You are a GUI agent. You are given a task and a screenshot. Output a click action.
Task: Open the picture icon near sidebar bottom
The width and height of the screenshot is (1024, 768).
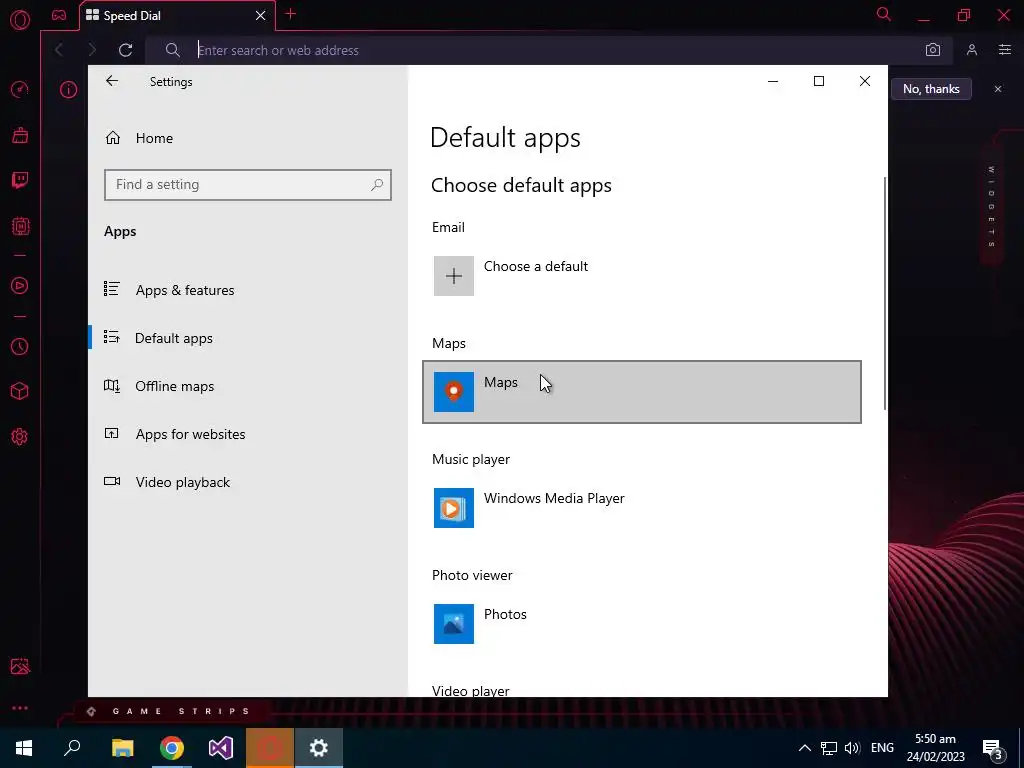[x=20, y=666]
